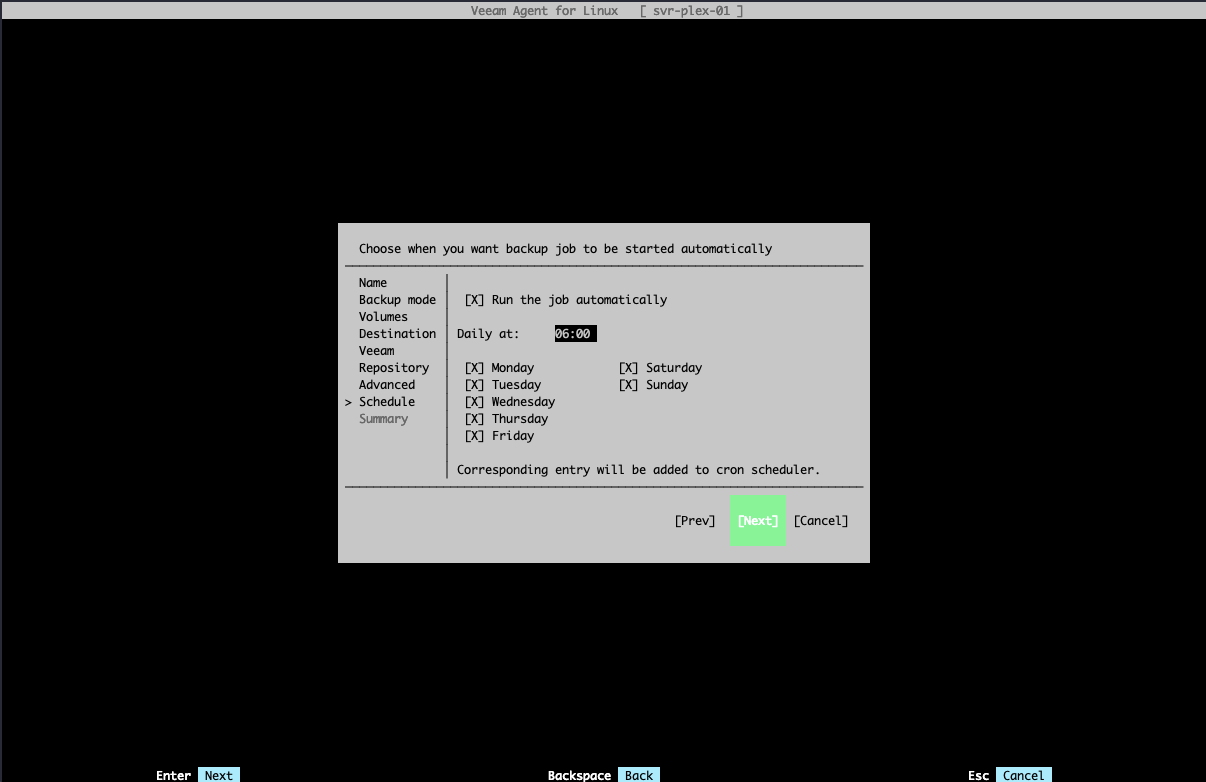This screenshot has width=1206, height=782.
Task: Click the cron scheduler note text
Action: 639,470
